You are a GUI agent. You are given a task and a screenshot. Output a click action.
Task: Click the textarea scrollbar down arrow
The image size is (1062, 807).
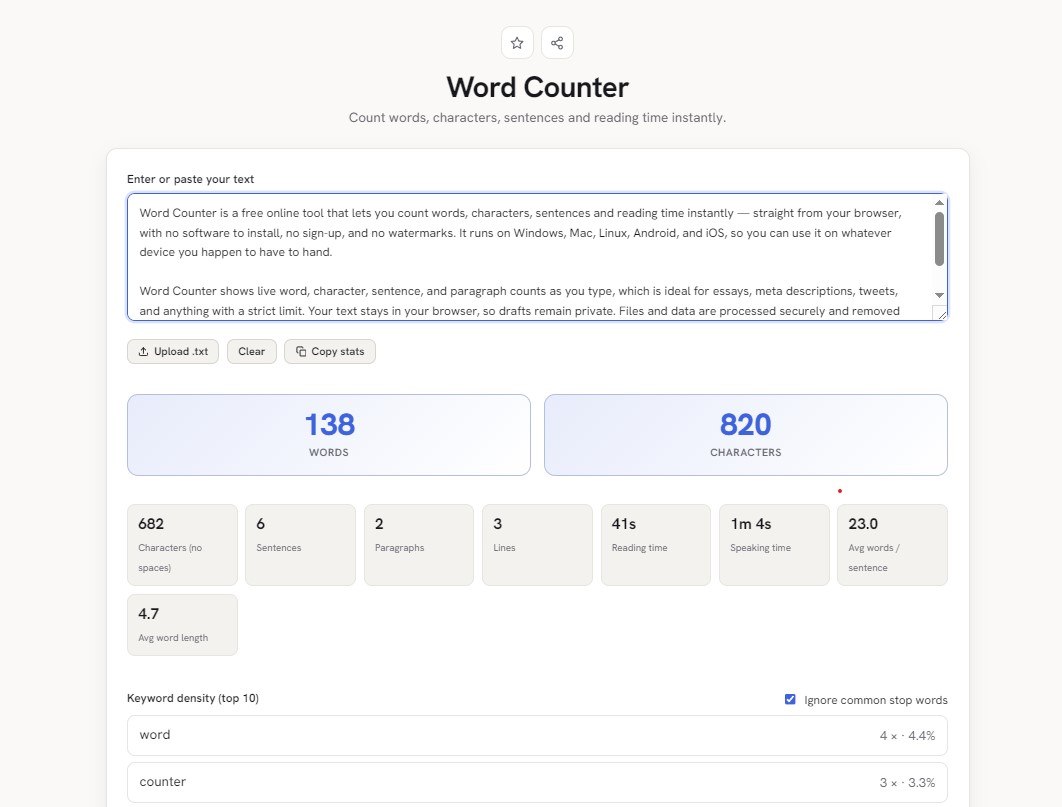coord(939,295)
